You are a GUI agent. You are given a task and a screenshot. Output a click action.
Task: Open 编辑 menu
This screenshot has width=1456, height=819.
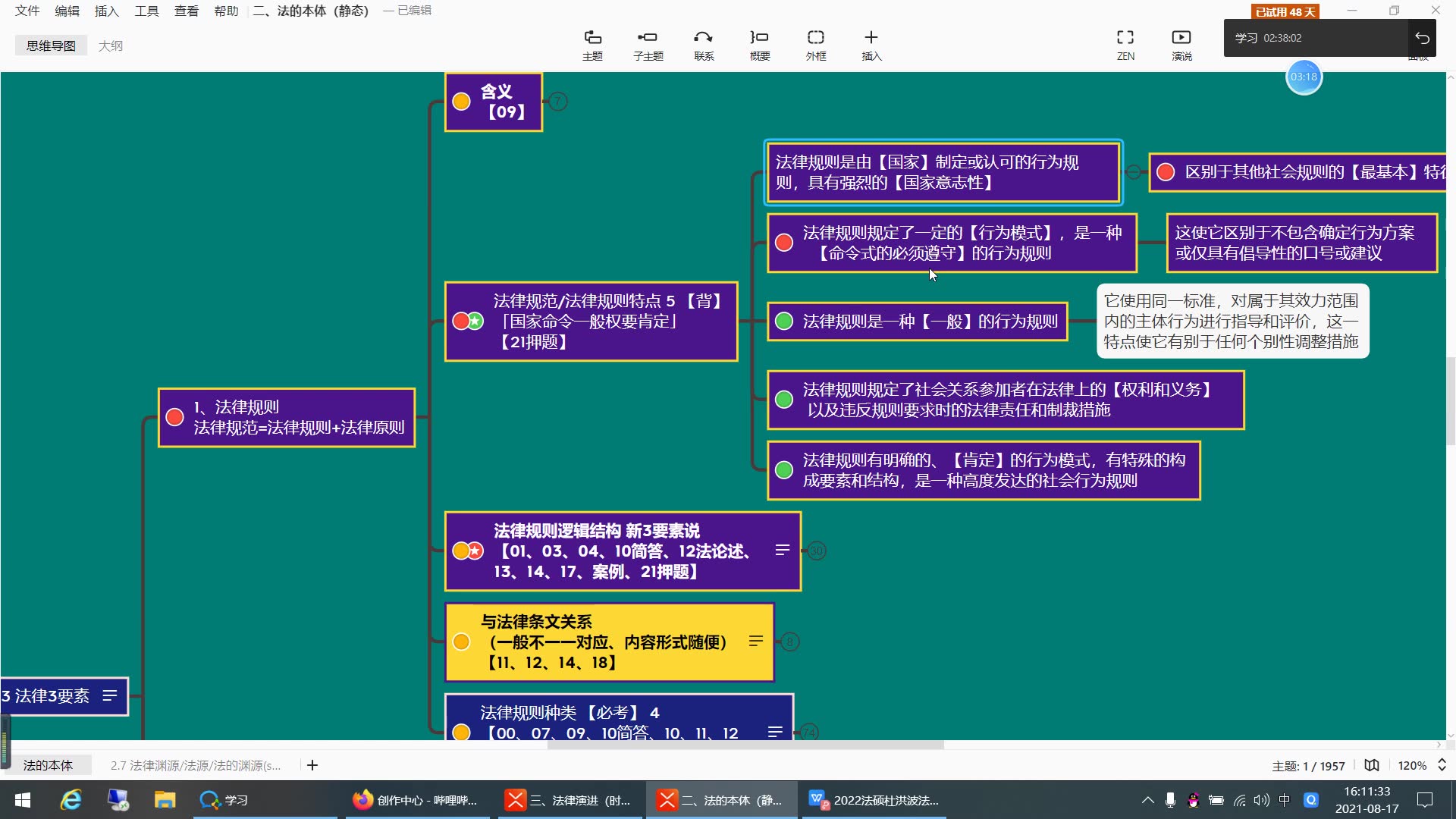point(67,11)
